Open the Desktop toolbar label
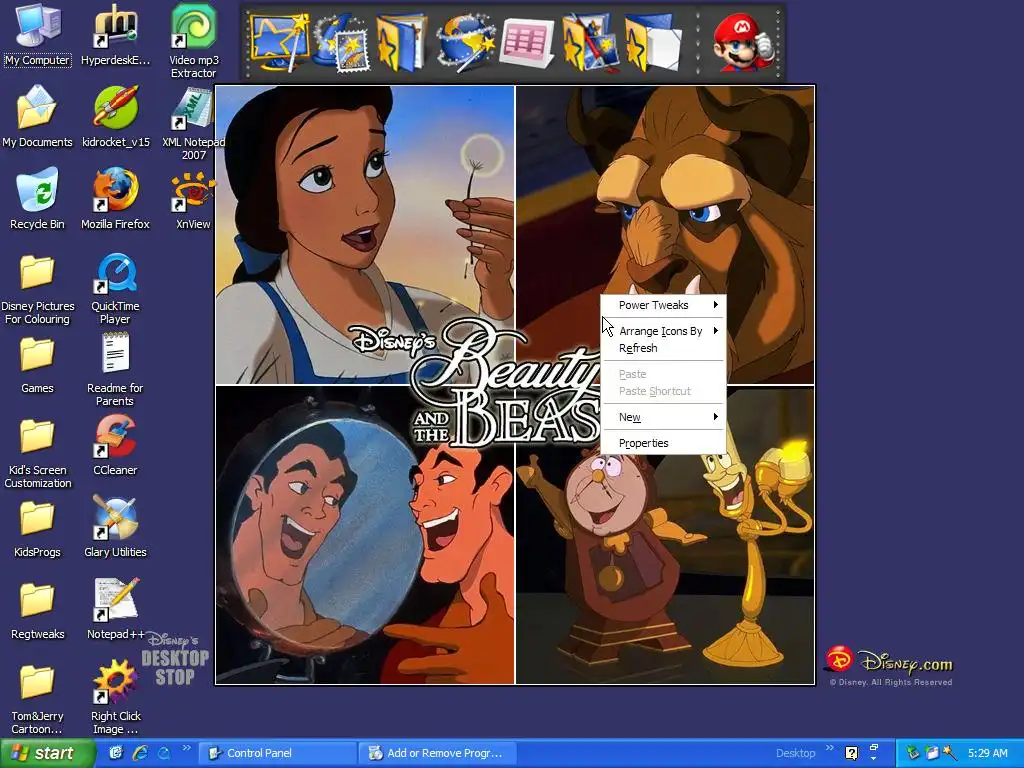The height and width of the screenshot is (768, 1024). 795,754
